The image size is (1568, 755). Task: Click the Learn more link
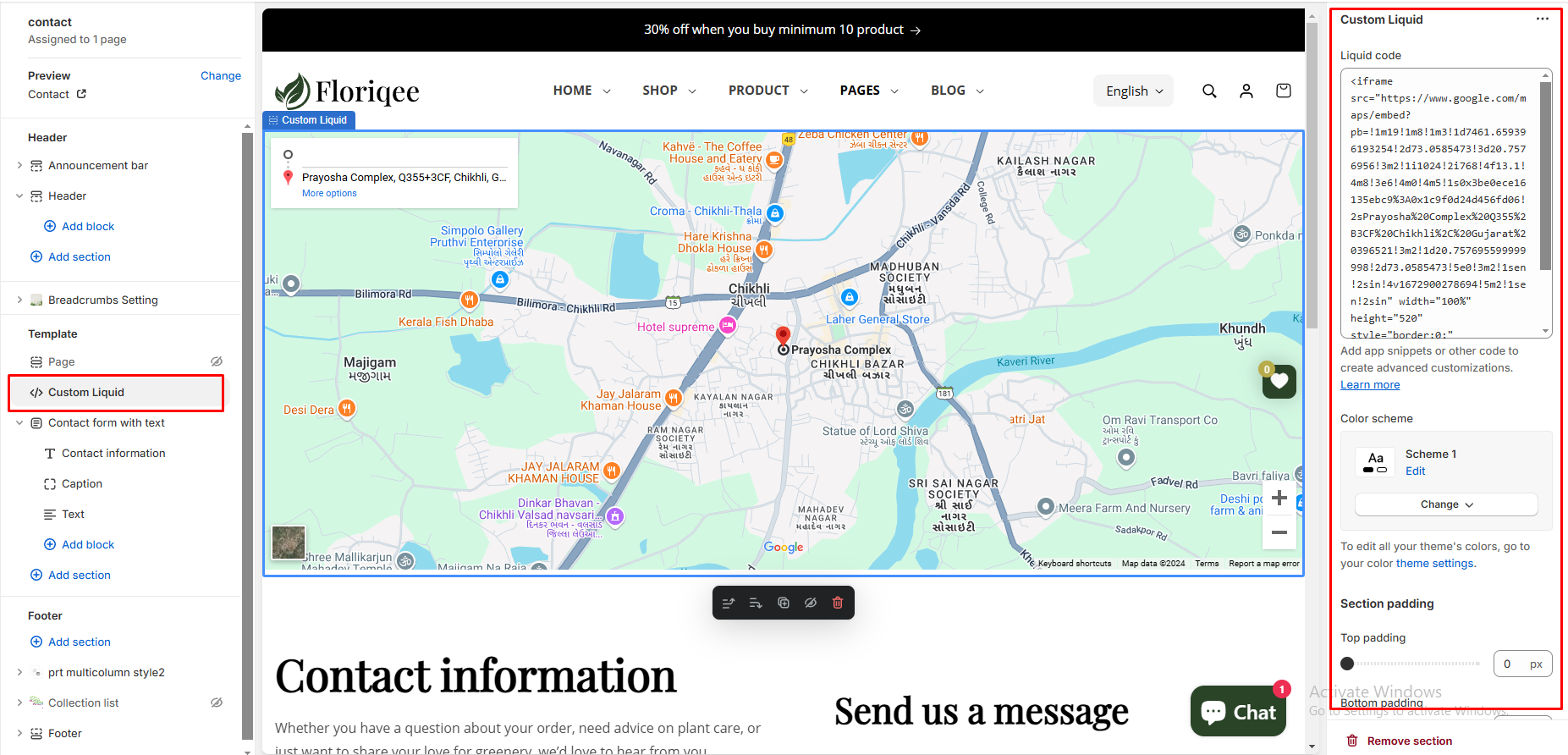pyautogui.click(x=1370, y=385)
